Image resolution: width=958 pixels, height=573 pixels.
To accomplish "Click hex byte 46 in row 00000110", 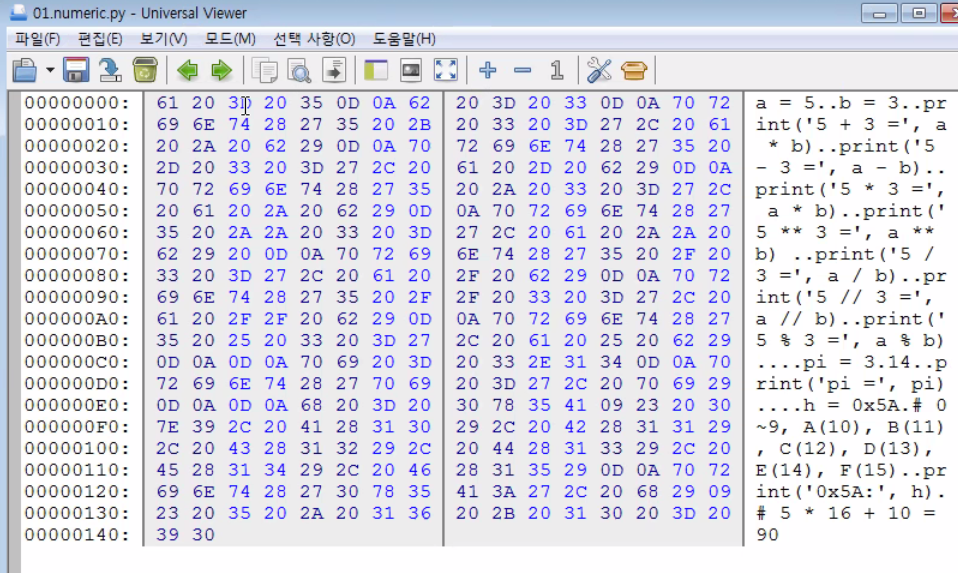I will (420, 470).
